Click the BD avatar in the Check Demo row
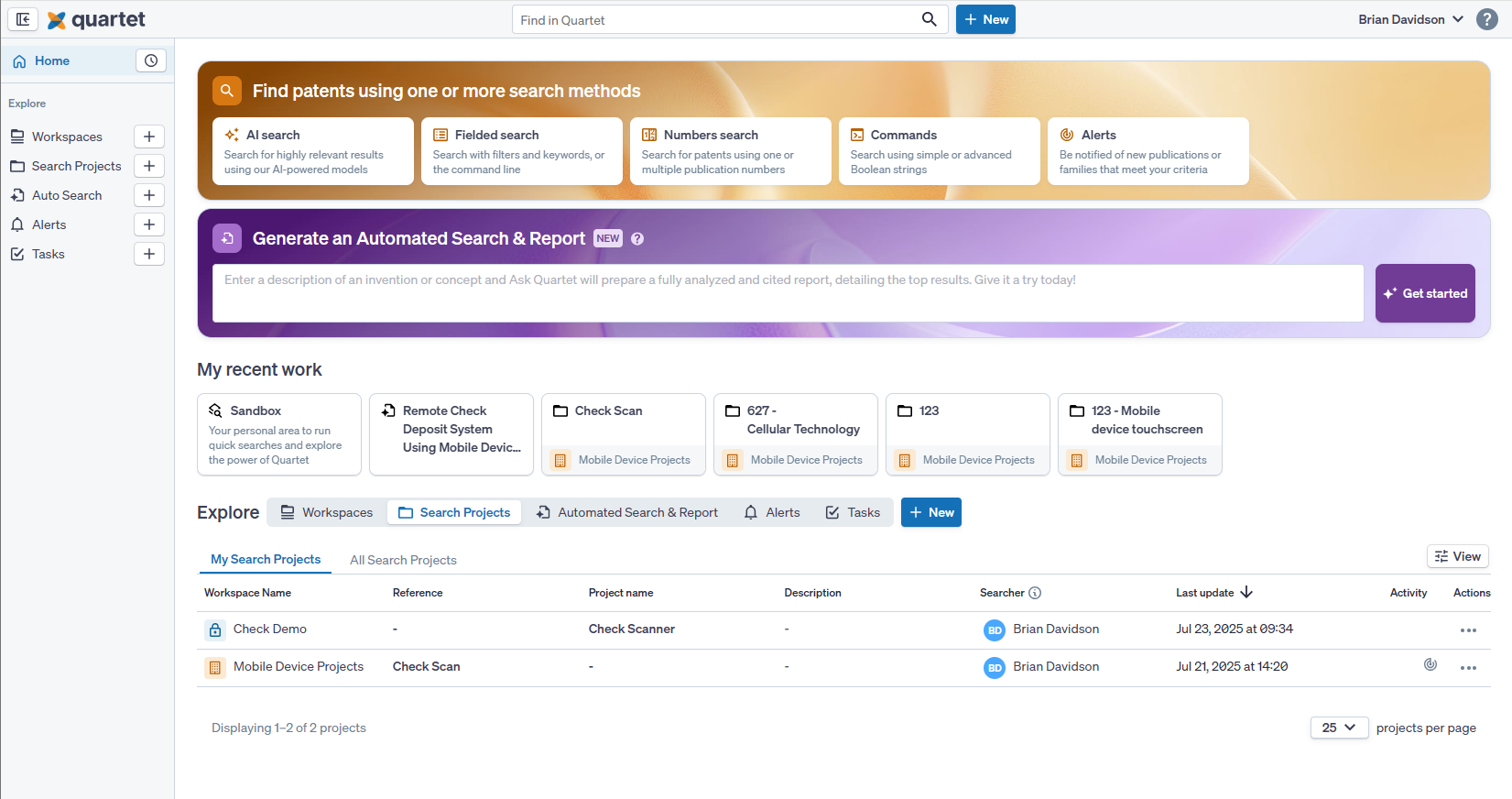Viewport: 1512px width, 799px height. [995, 630]
